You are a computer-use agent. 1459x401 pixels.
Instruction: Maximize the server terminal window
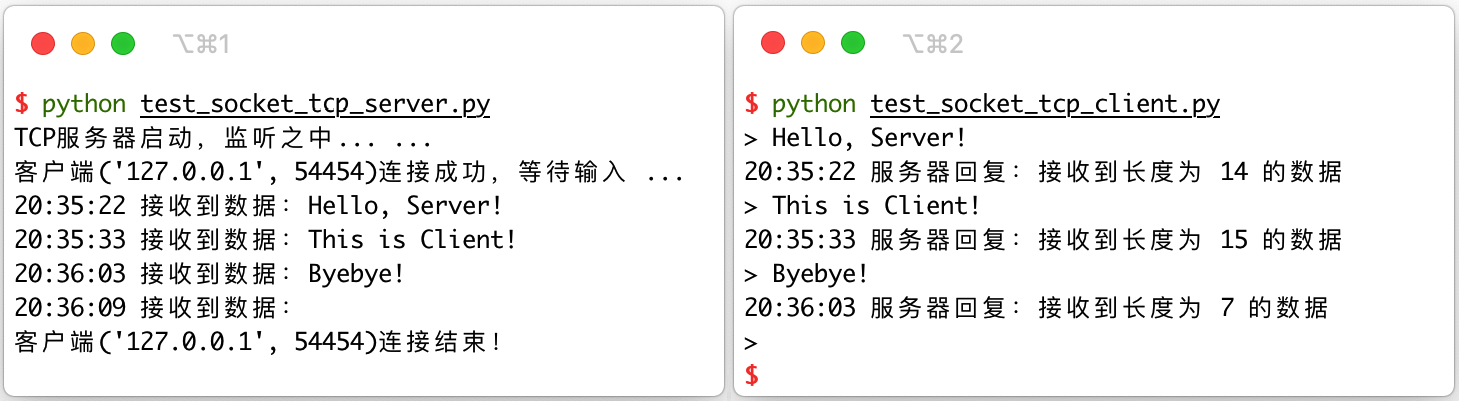123,44
